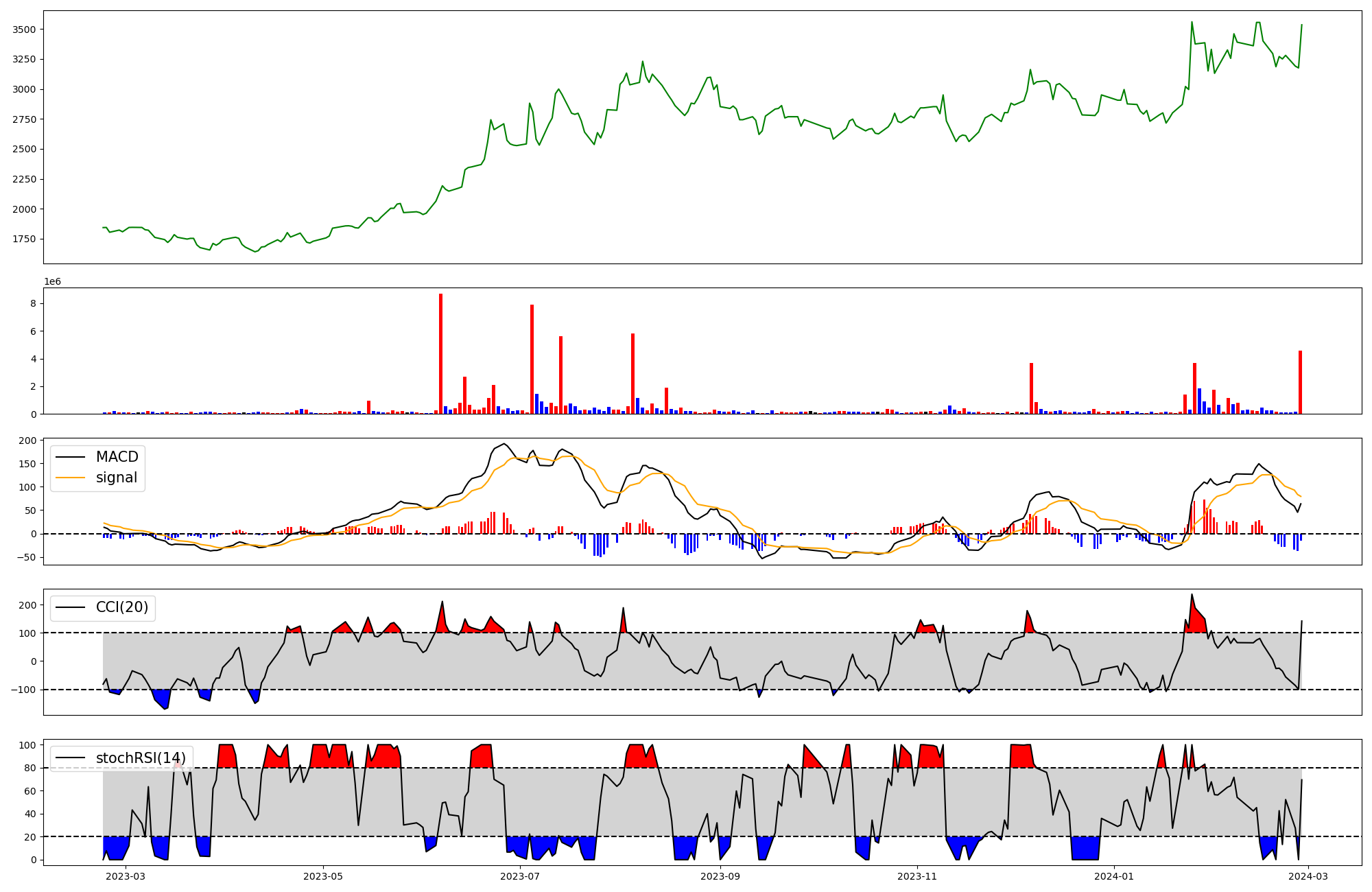Screen dimensions: 1372x892
Task: Click the CCI(20) legend label
Action: pos(122,607)
